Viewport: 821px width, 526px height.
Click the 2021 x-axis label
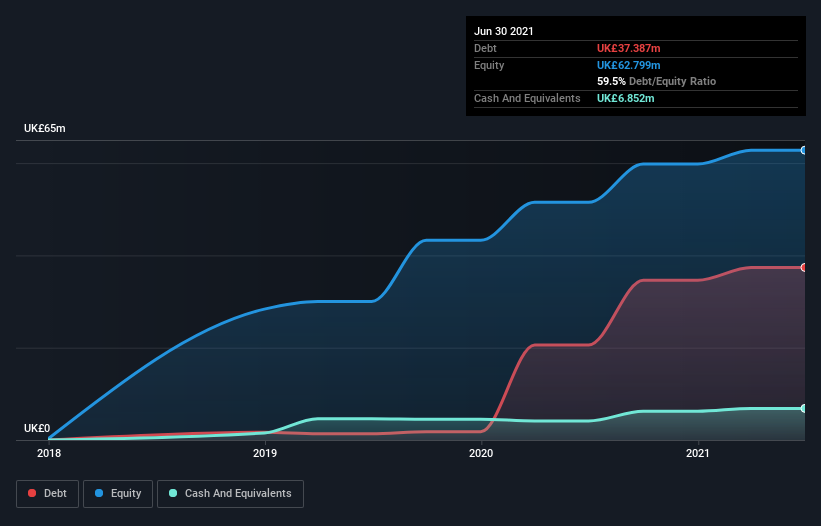click(x=697, y=453)
